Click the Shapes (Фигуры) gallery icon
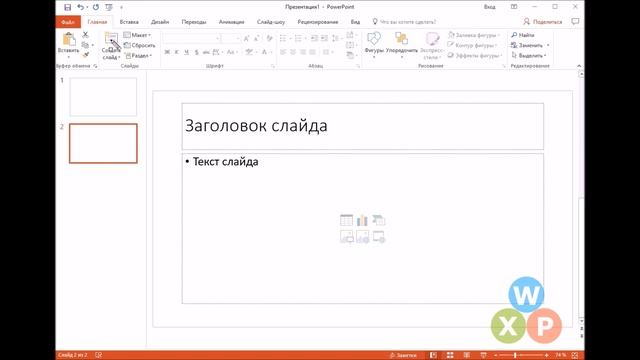640x360 pixels. point(373,39)
